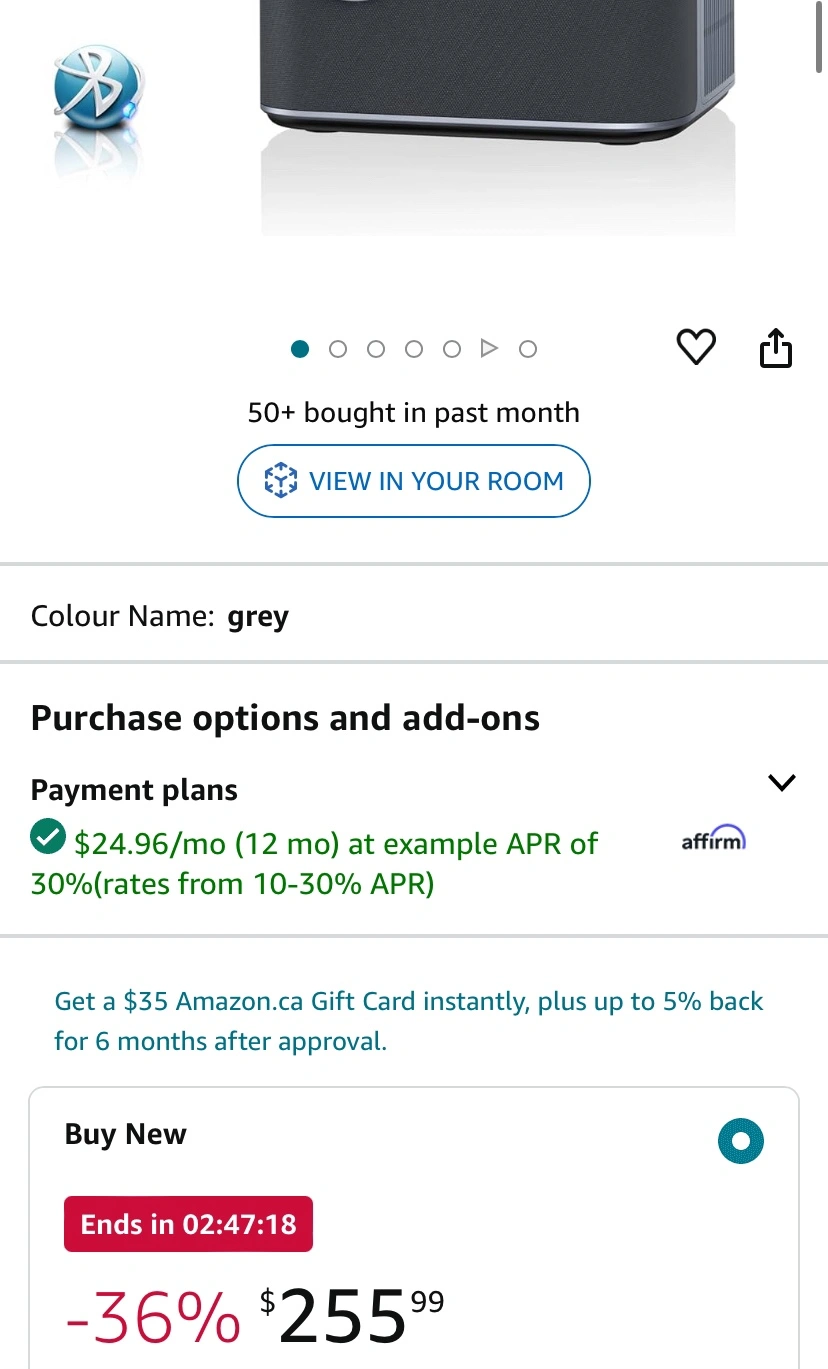Open the $35 Amazon.ca Gift Card offer
828x1369 pixels.
tap(408, 1021)
